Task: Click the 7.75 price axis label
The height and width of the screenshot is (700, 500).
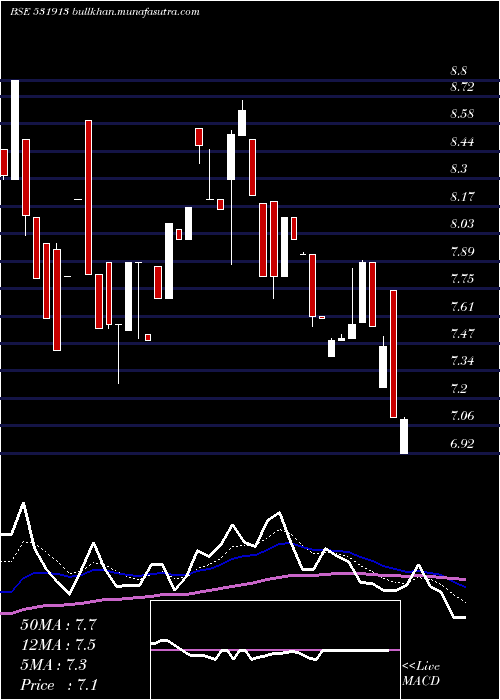Action: click(462, 279)
